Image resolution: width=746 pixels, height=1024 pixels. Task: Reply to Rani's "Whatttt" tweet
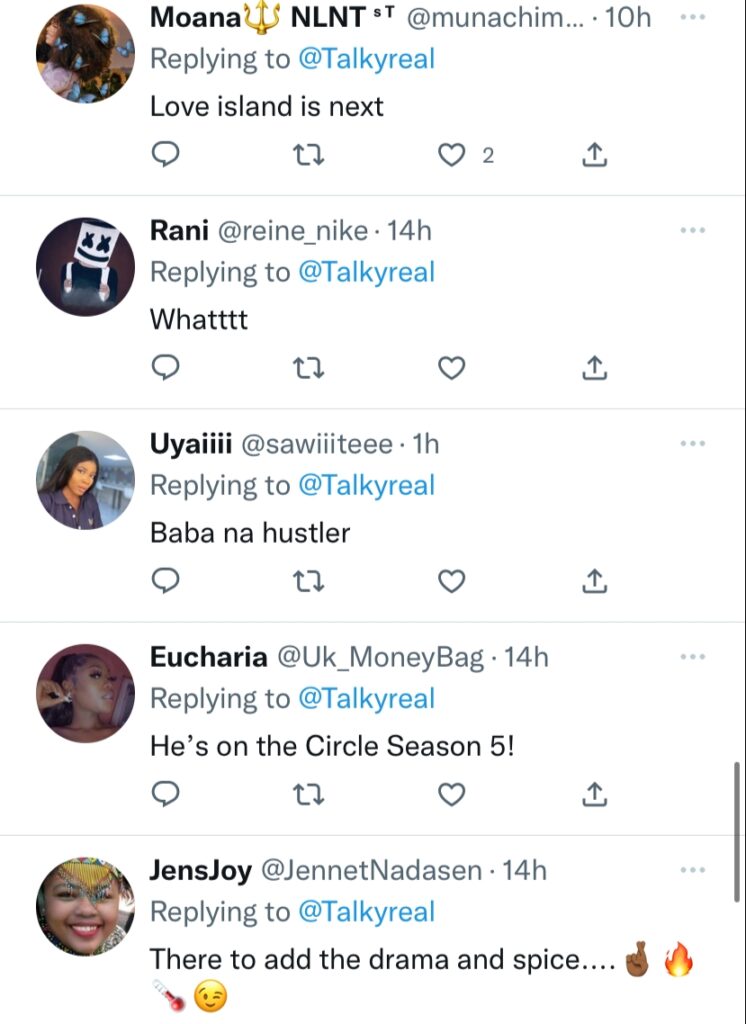point(165,368)
